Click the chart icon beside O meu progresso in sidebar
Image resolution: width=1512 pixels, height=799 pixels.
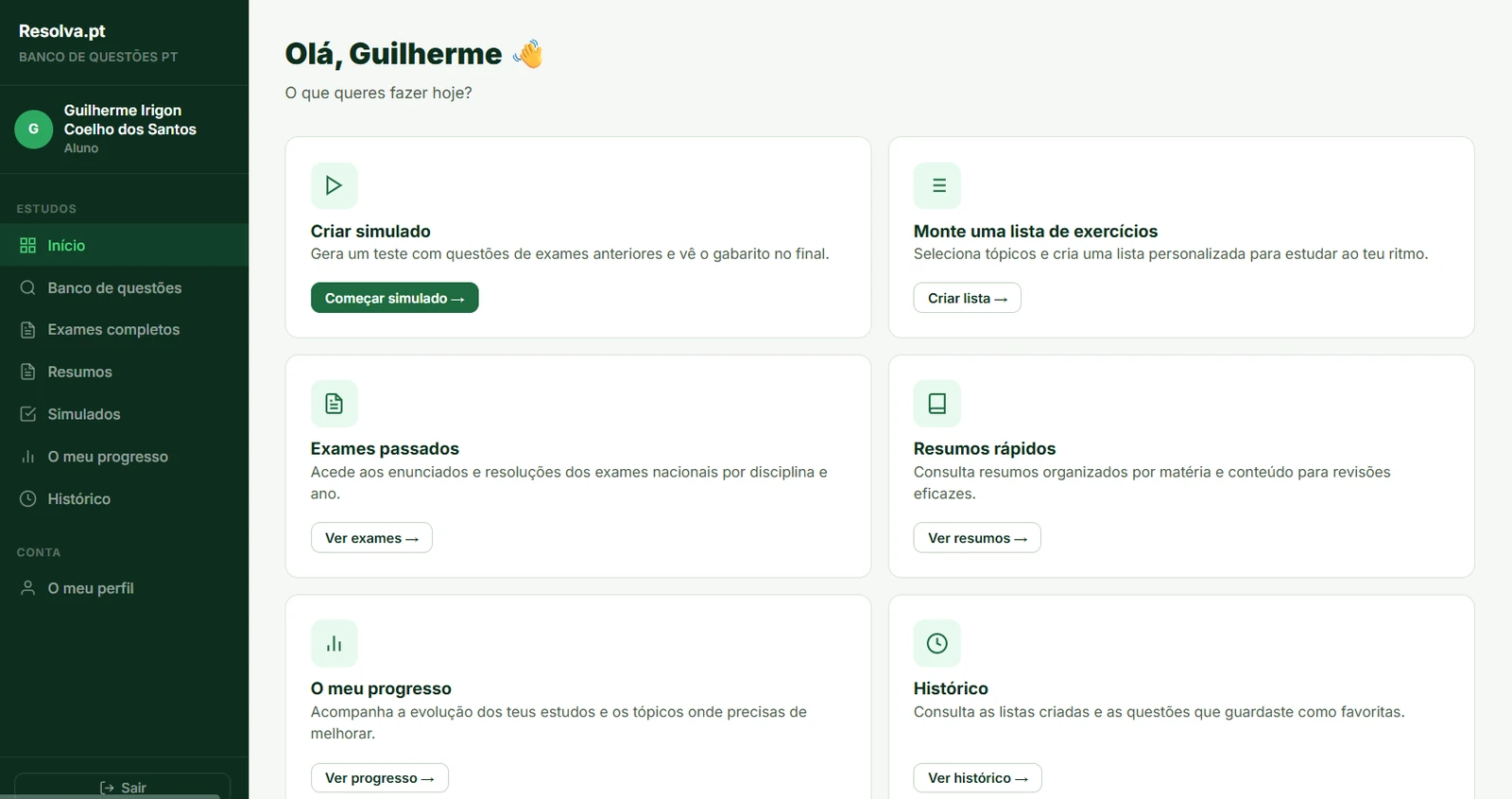pos(28,457)
